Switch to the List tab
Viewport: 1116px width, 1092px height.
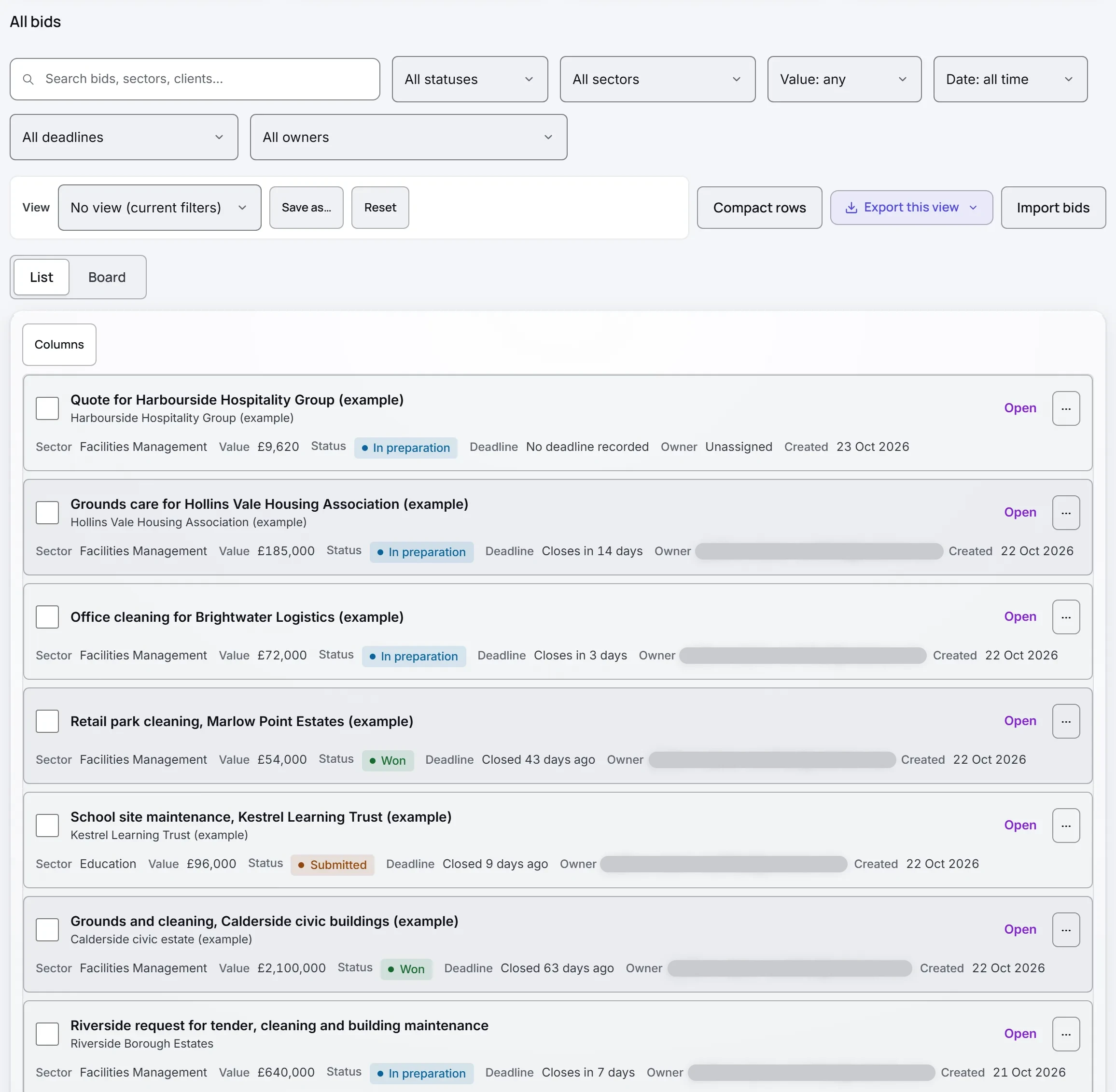point(42,278)
